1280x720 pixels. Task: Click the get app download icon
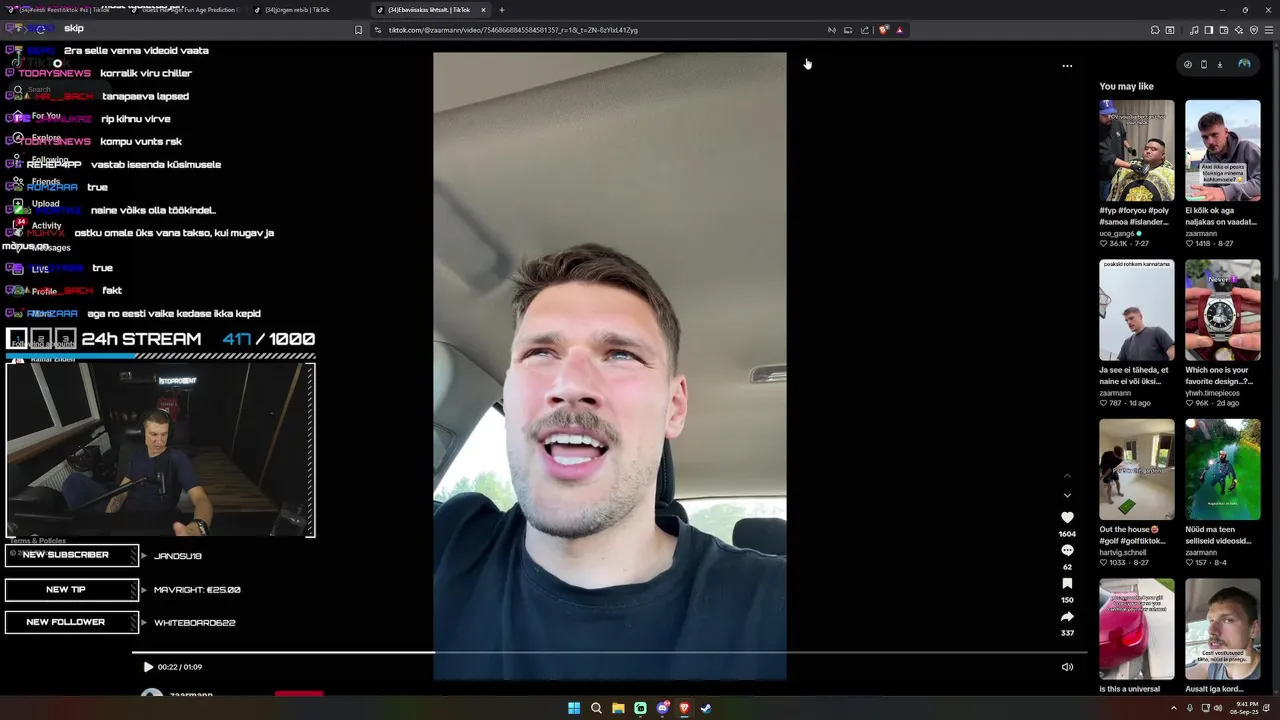(1219, 64)
